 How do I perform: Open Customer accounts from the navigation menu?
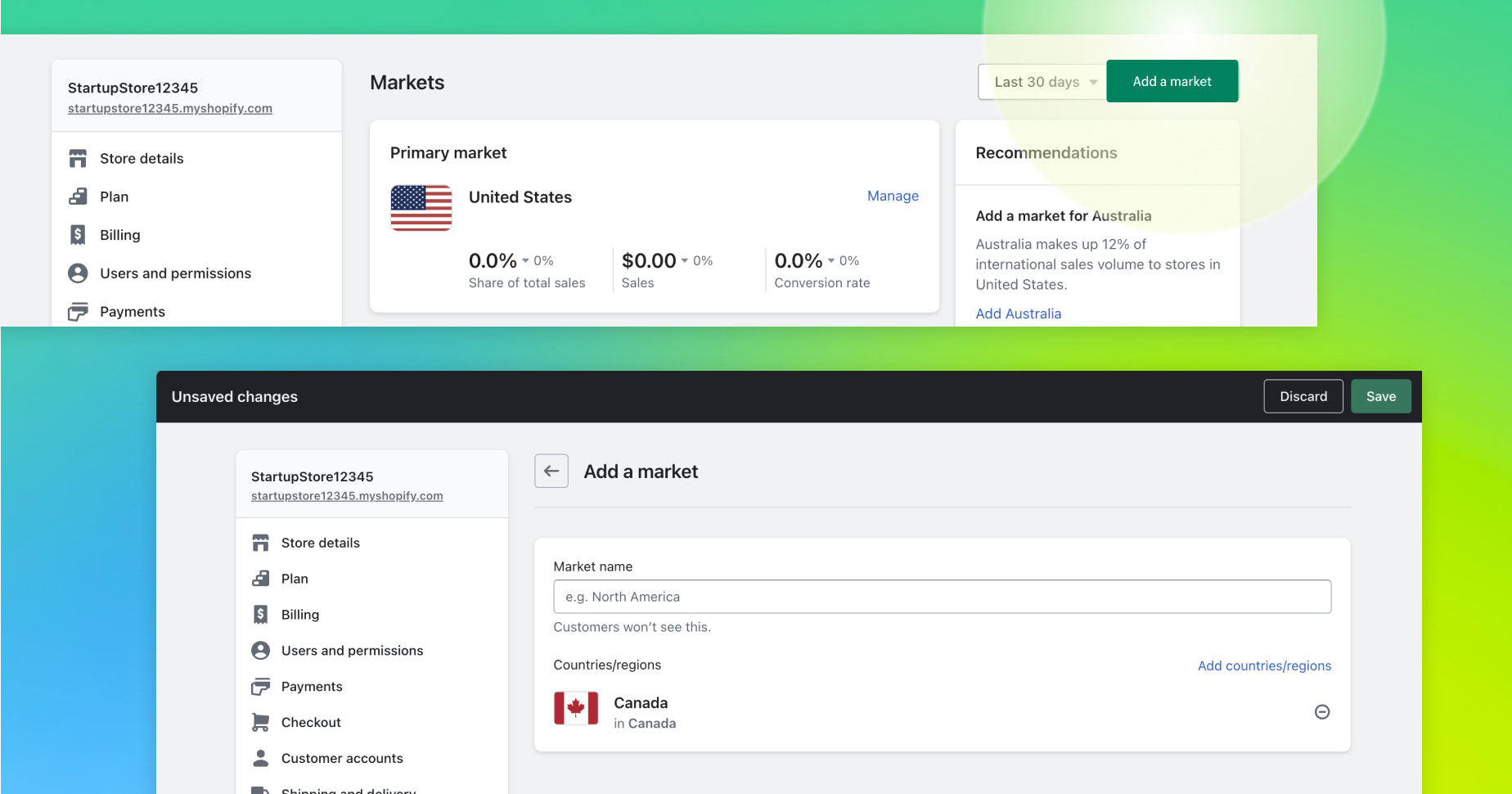tap(342, 758)
